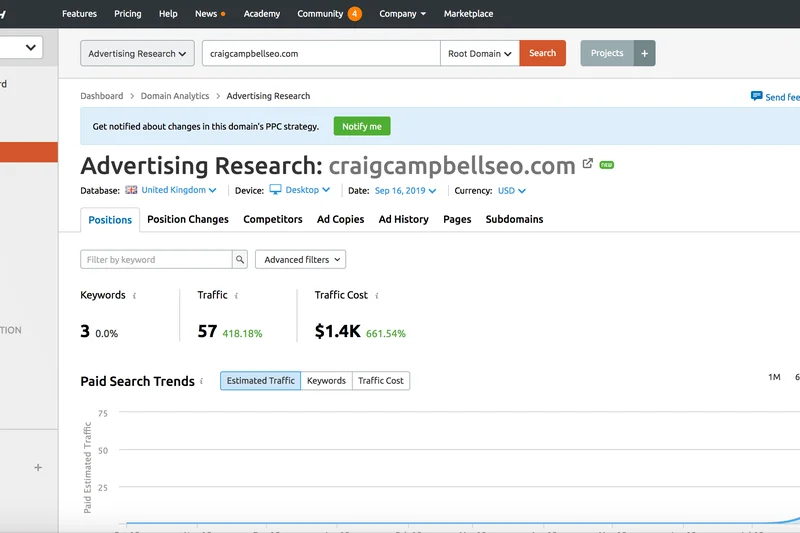Screen dimensions: 800x533
Task: Open News in top navigation
Action: pos(206,14)
